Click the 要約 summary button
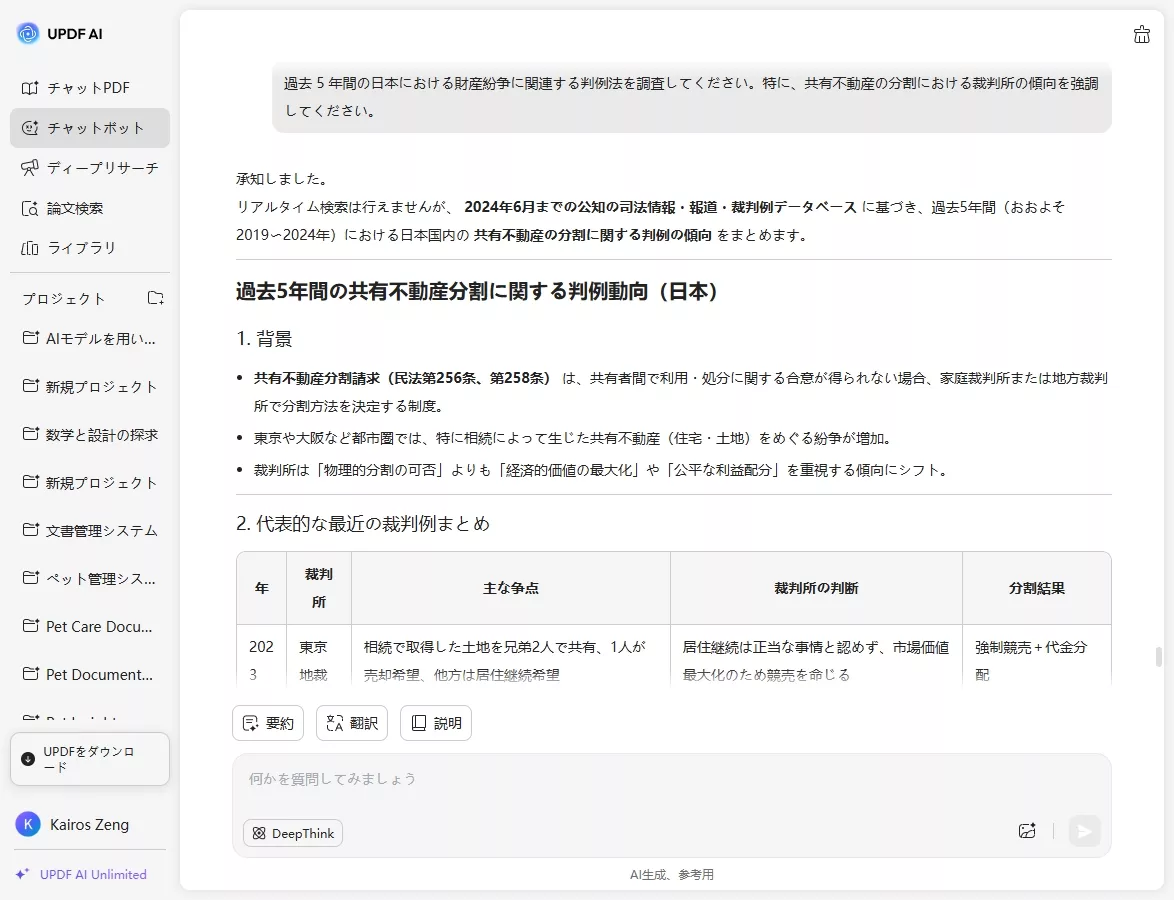Image resolution: width=1174 pixels, height=900 pixels. (267, 722)
